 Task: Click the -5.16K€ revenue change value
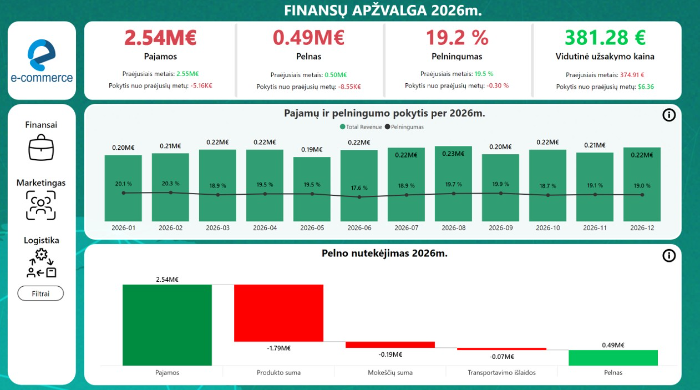pyautogui.click(x=201, y=85)
